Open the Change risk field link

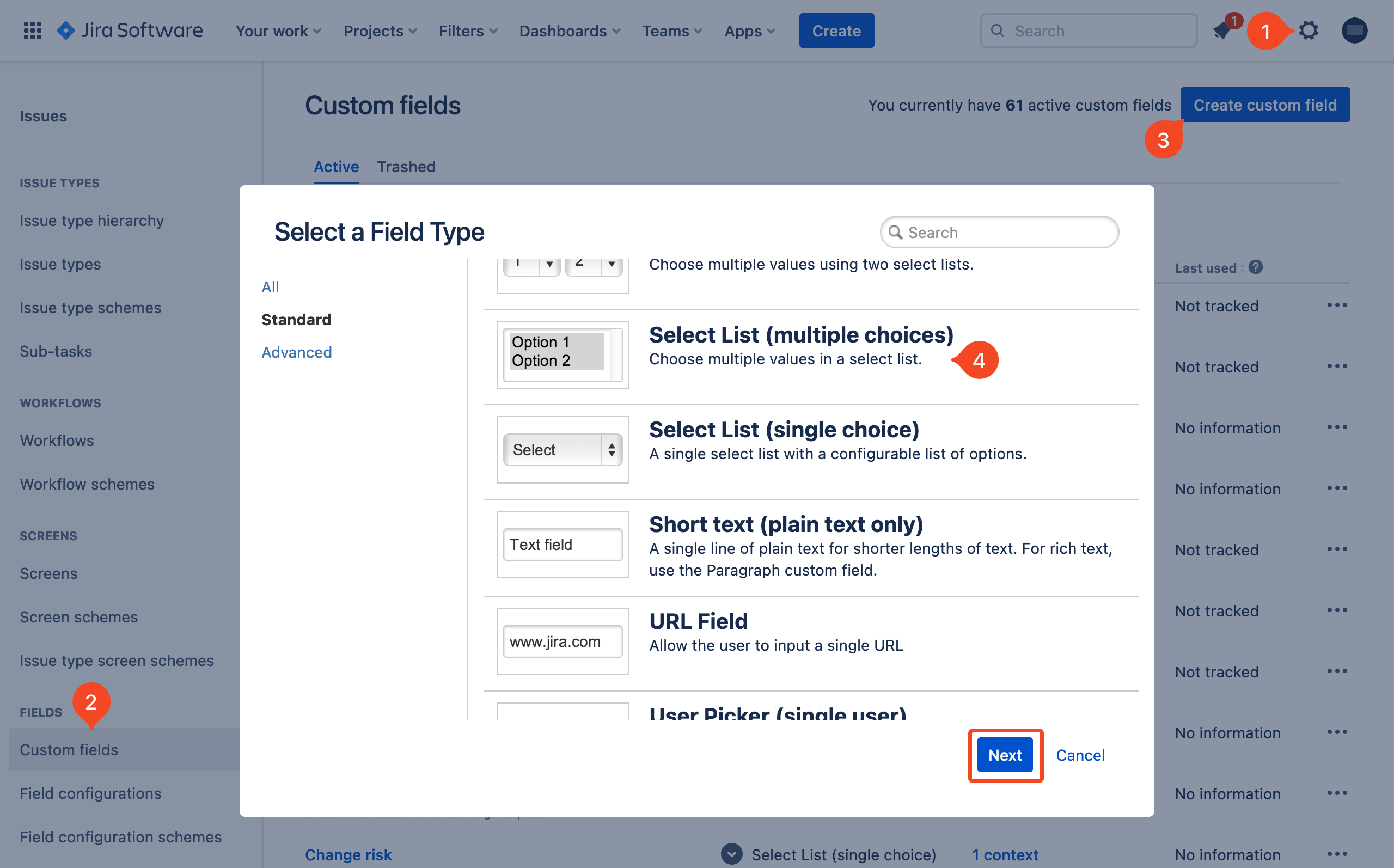(x=348, y=854)
